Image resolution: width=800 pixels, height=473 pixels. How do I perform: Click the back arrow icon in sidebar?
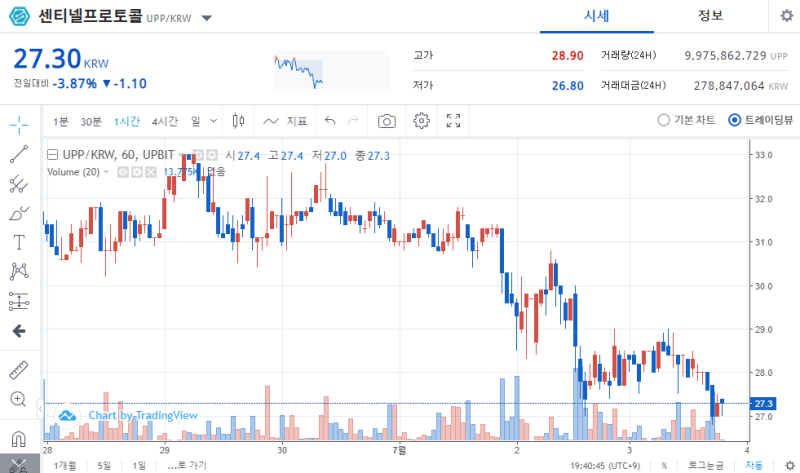[19, 331]
